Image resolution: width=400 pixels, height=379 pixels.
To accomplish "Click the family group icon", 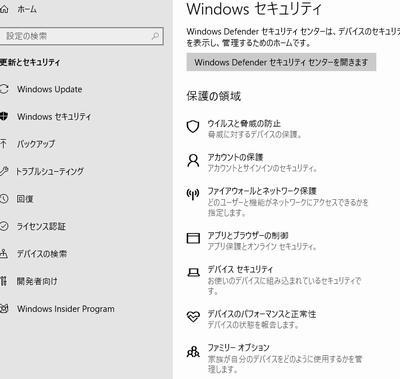I will click(x=193, y=351).
